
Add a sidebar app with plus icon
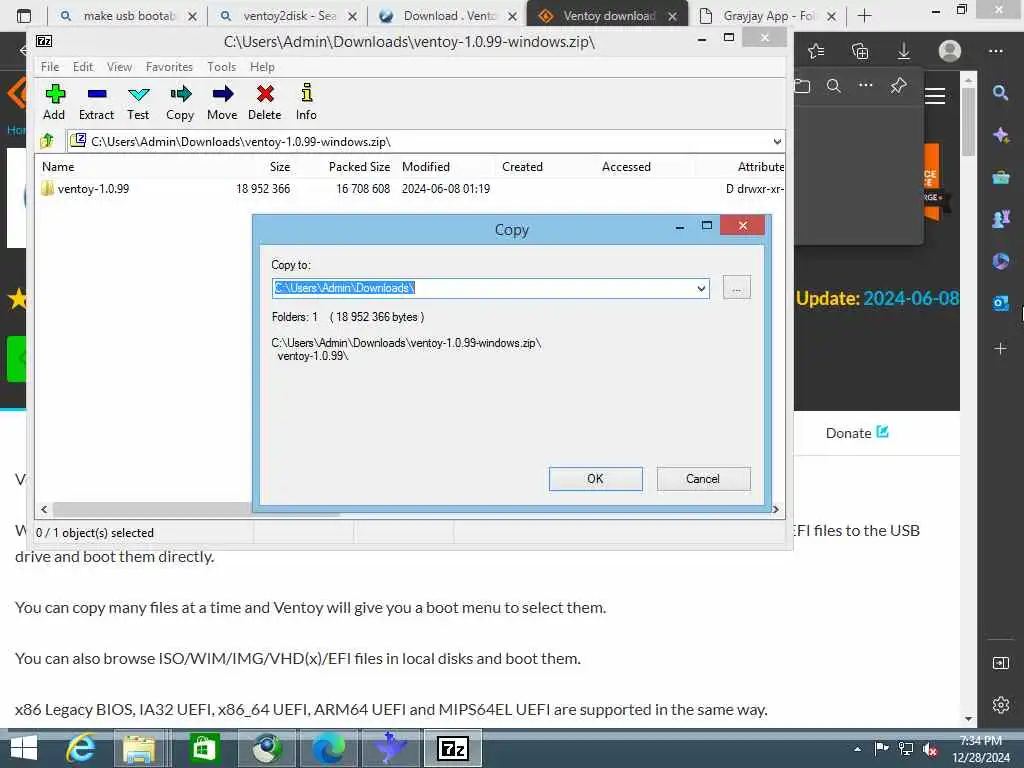tap(1000, 349)
